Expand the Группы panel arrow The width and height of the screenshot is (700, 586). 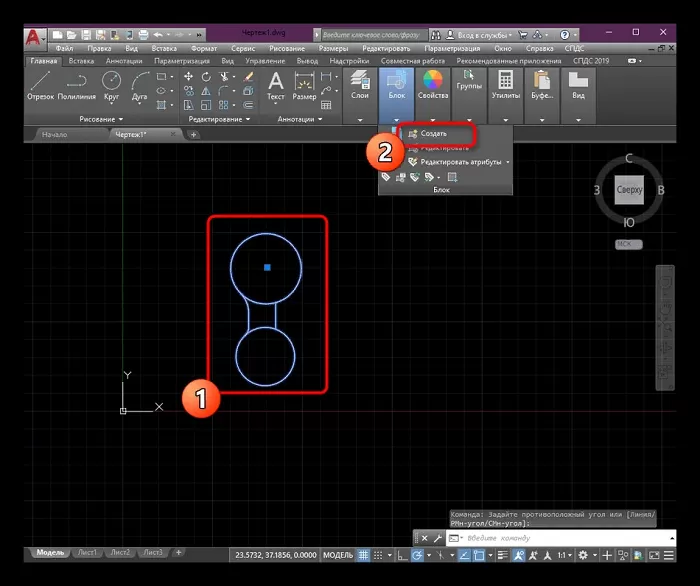click(x=469, y=120)
